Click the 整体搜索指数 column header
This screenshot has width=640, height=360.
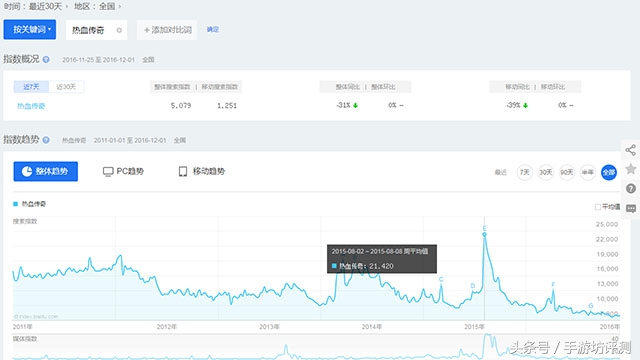[x=172, y=87]
